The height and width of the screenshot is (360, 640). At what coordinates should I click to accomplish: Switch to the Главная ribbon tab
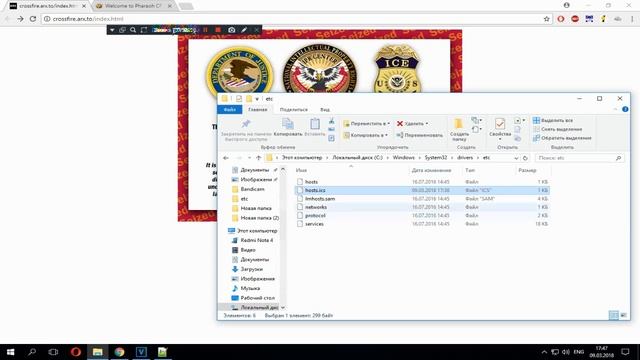258,110
